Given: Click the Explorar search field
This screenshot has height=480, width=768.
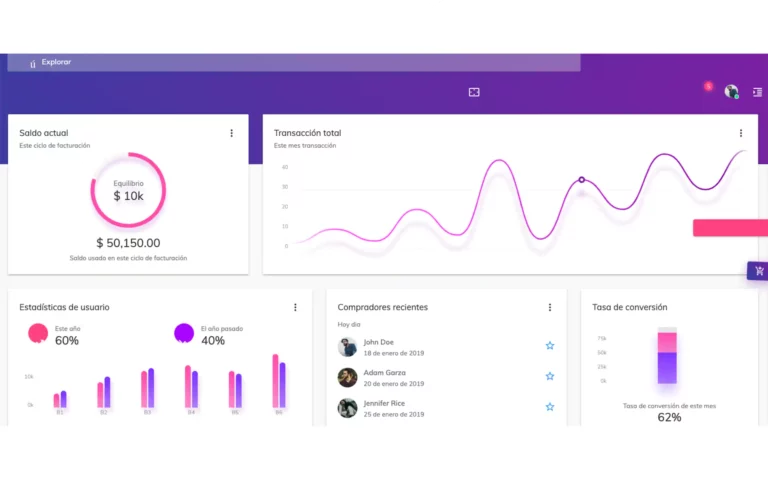Looking at the screenshot, I should pyautogui.click(x=300, y=62).
